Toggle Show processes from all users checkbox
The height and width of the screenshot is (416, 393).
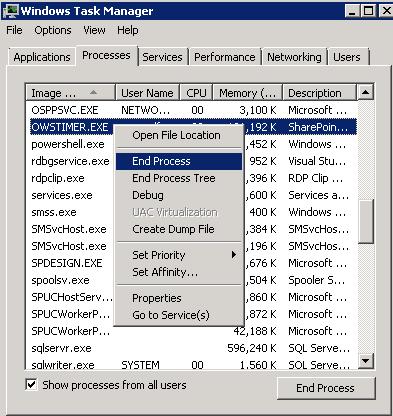pyautogui.click(x=31, y=385)
